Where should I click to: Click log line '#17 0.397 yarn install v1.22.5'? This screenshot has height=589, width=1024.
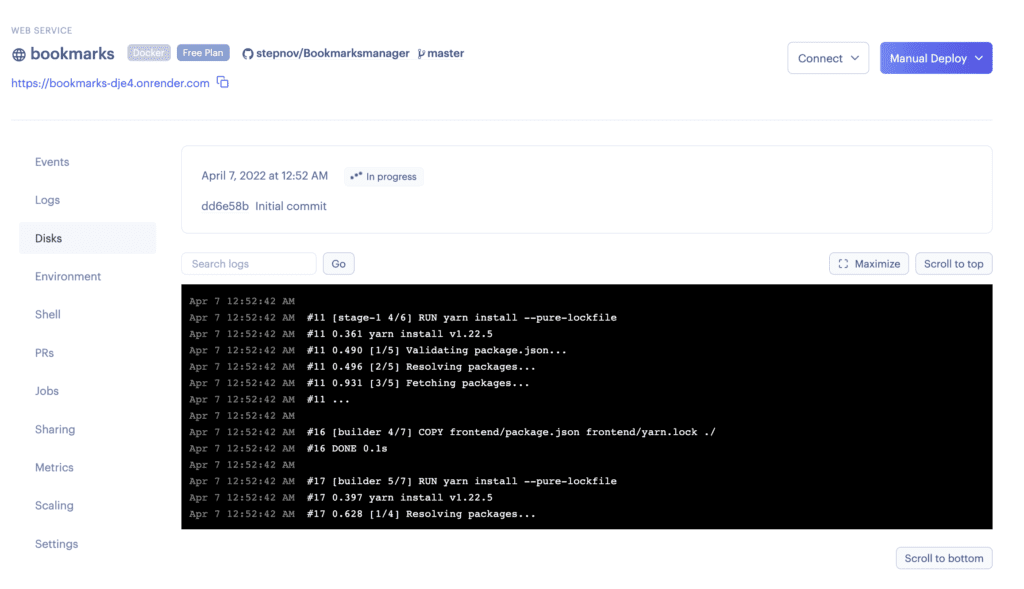tap(400, 498)
